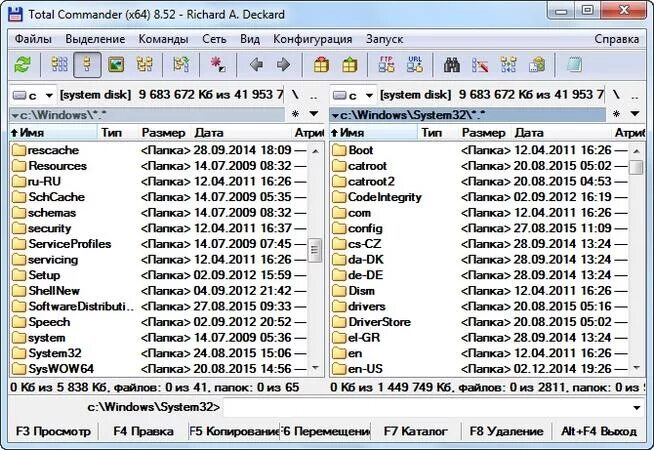Open right panel drive C dropdown
The height and width of the screenshot is (450, 654).
pos(352,96)
